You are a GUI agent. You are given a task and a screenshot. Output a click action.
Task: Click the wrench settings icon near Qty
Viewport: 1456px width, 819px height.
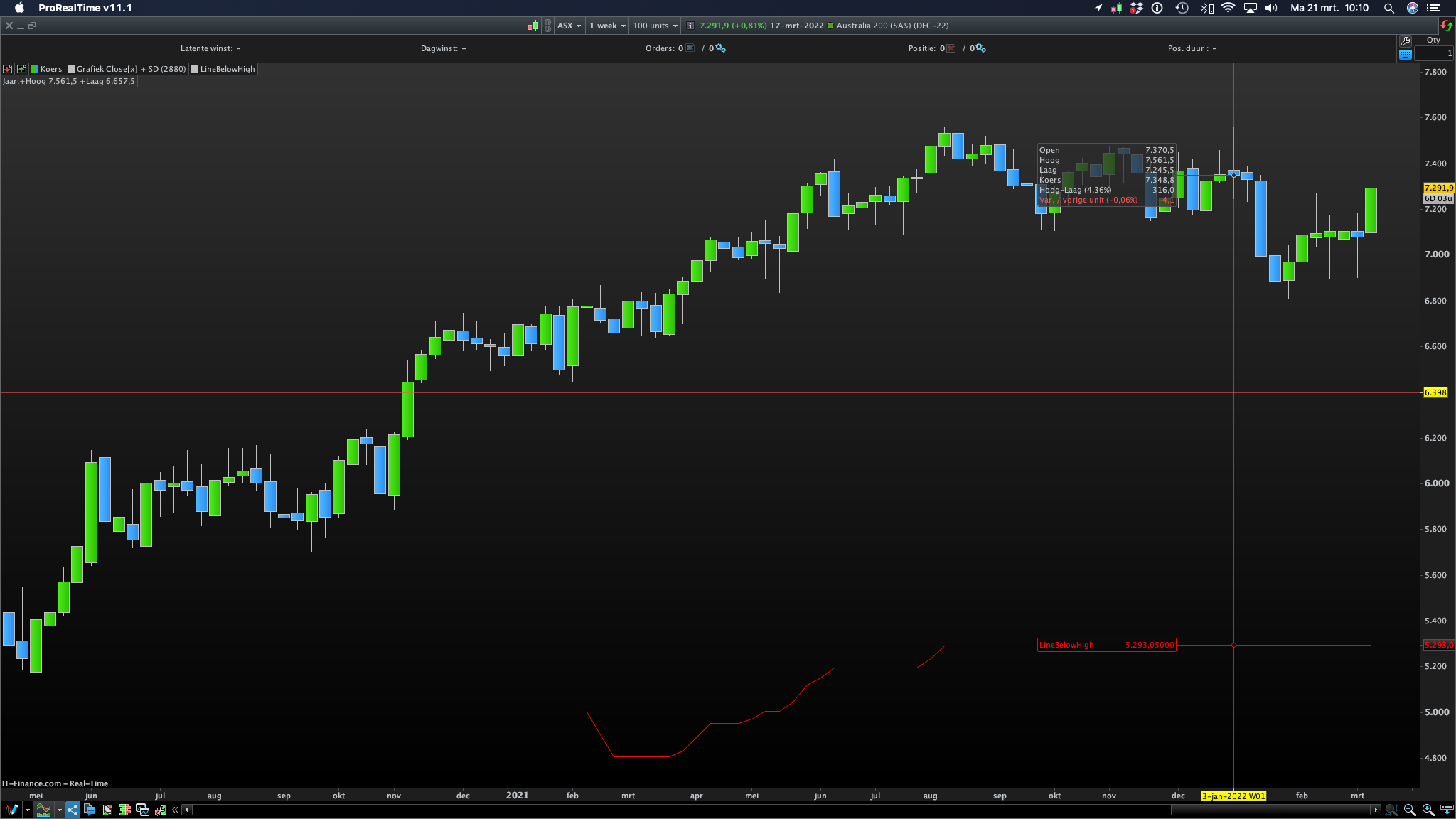click(x=1405, y=41)
